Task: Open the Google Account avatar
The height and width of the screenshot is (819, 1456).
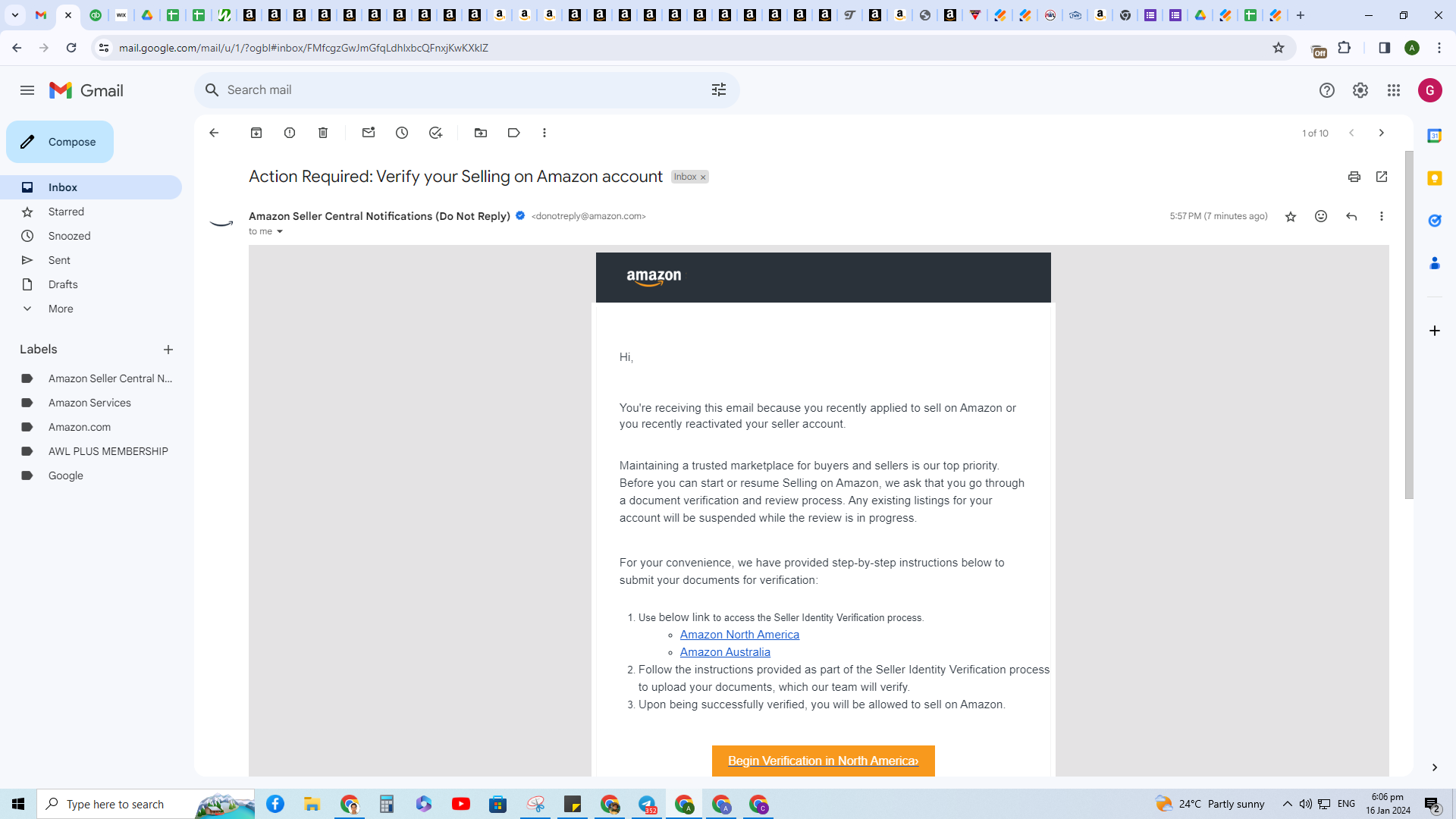Action: [1430, 91]
